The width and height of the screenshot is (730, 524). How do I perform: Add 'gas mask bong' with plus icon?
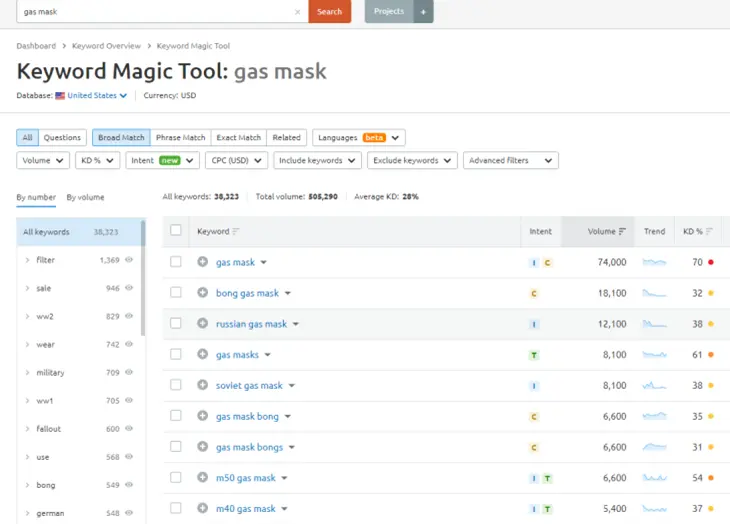pos(203,416)
